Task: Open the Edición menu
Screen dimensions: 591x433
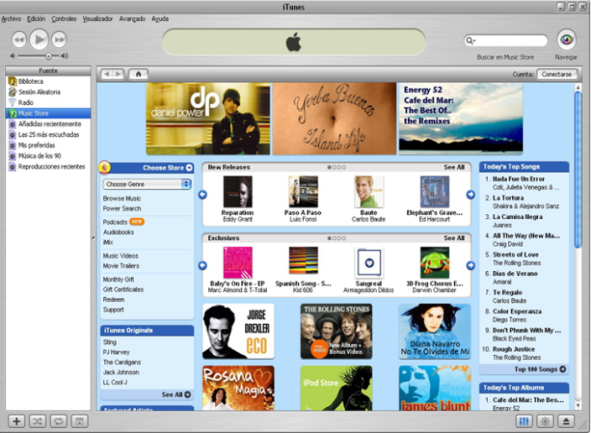Action: (36, 19)
